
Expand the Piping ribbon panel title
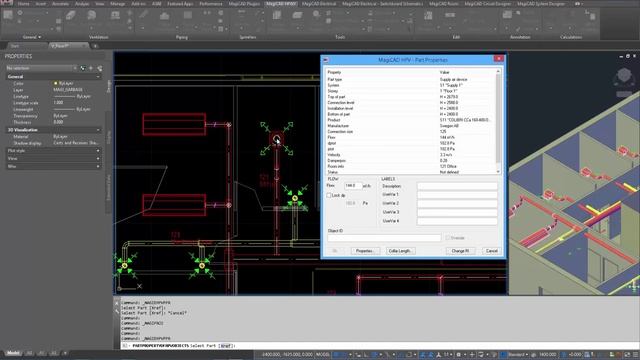182,37
